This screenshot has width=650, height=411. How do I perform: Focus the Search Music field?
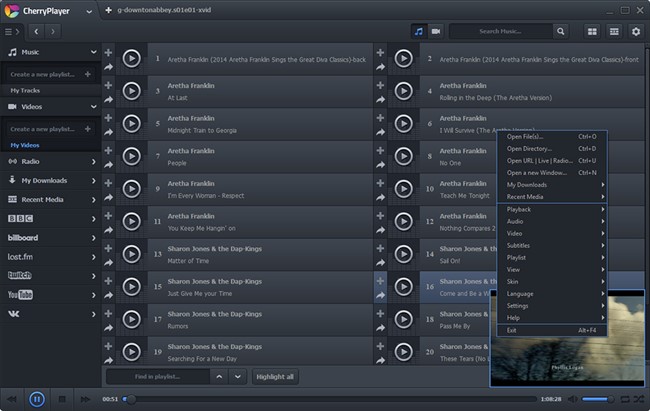pyautogui.click(x=501, y=32)
